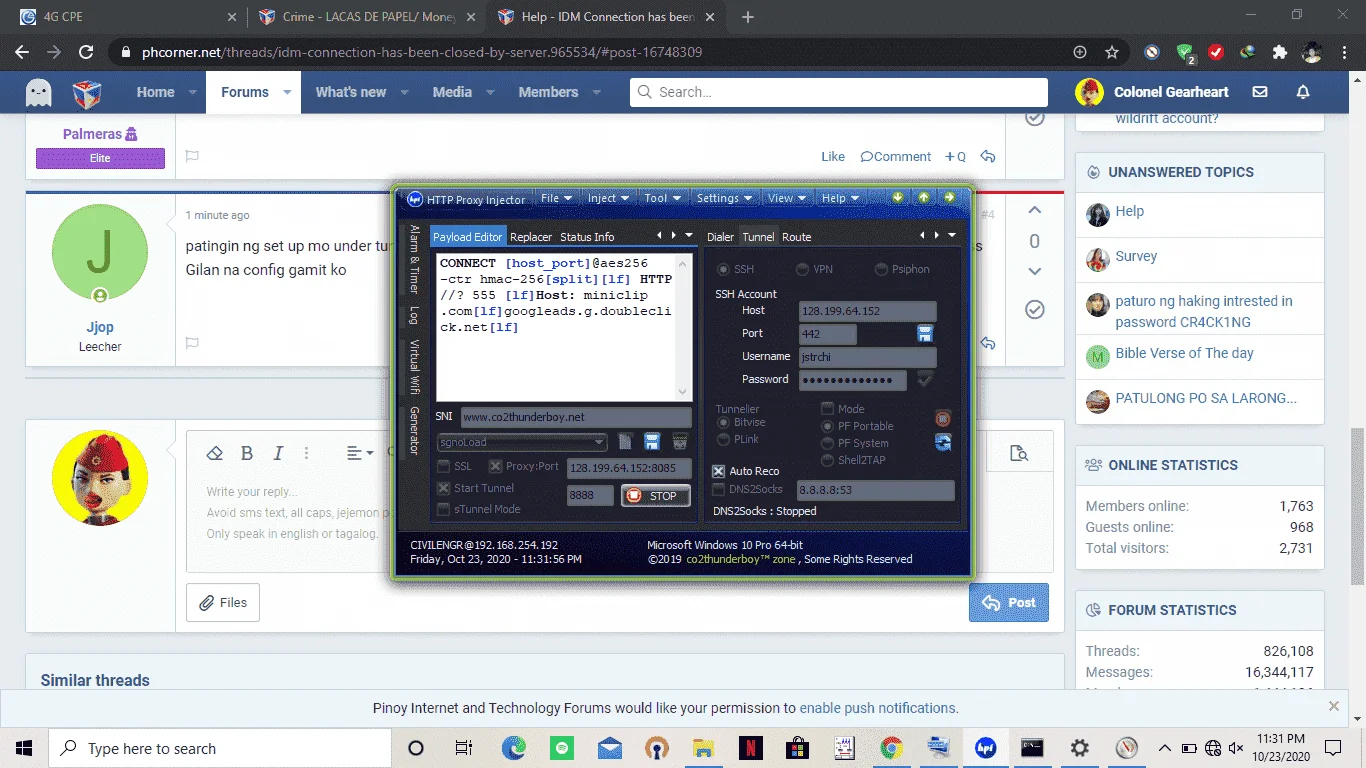Select the Psiphon radio button
Viewport: 1366px width, 768px height.
click(x=881, y=269)
